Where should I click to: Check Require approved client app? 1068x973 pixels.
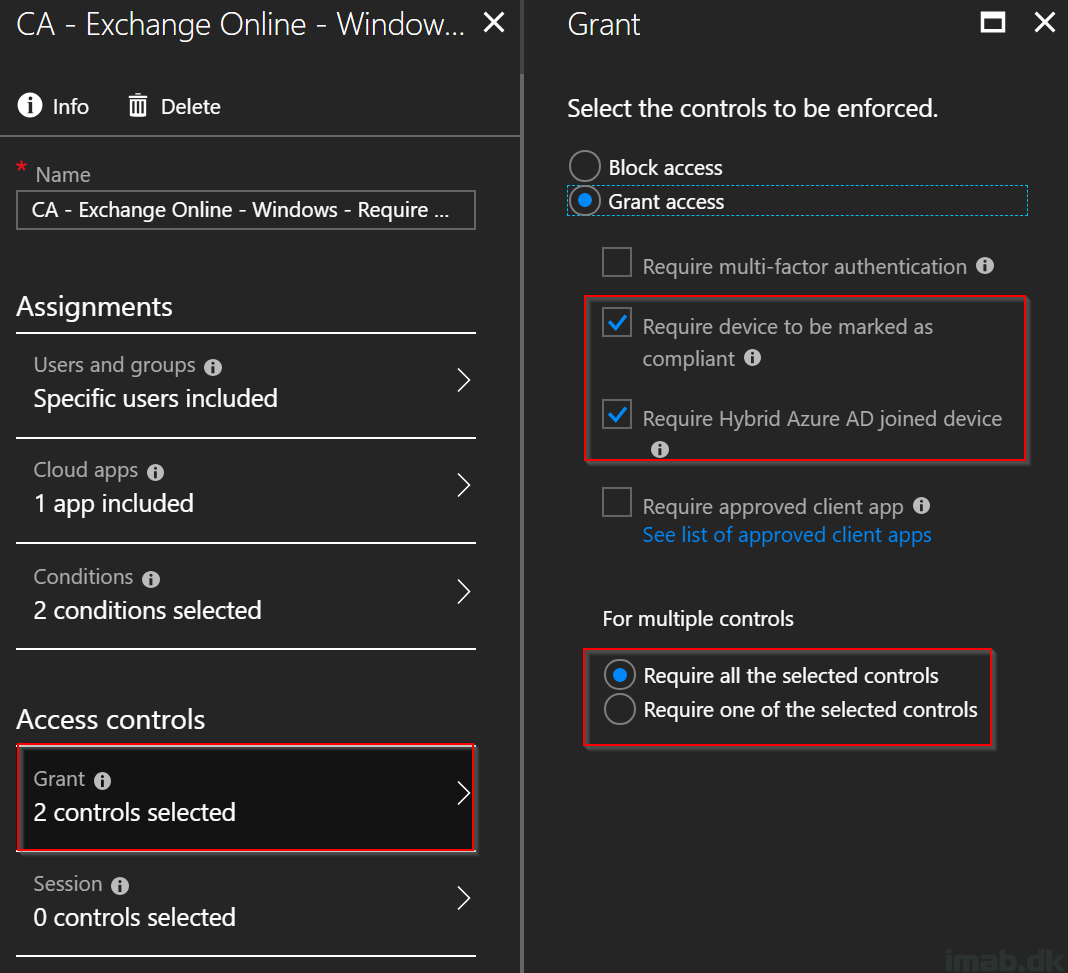coord(617,502)
